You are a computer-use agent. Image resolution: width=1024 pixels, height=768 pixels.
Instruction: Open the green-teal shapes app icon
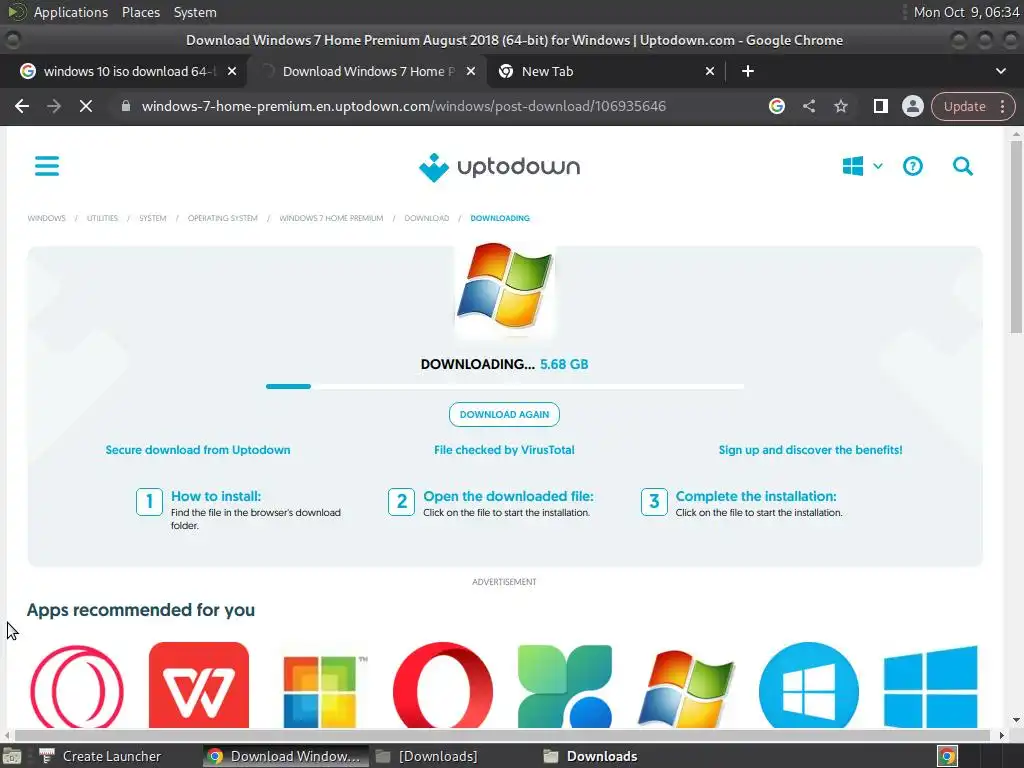tap(565, 686)
